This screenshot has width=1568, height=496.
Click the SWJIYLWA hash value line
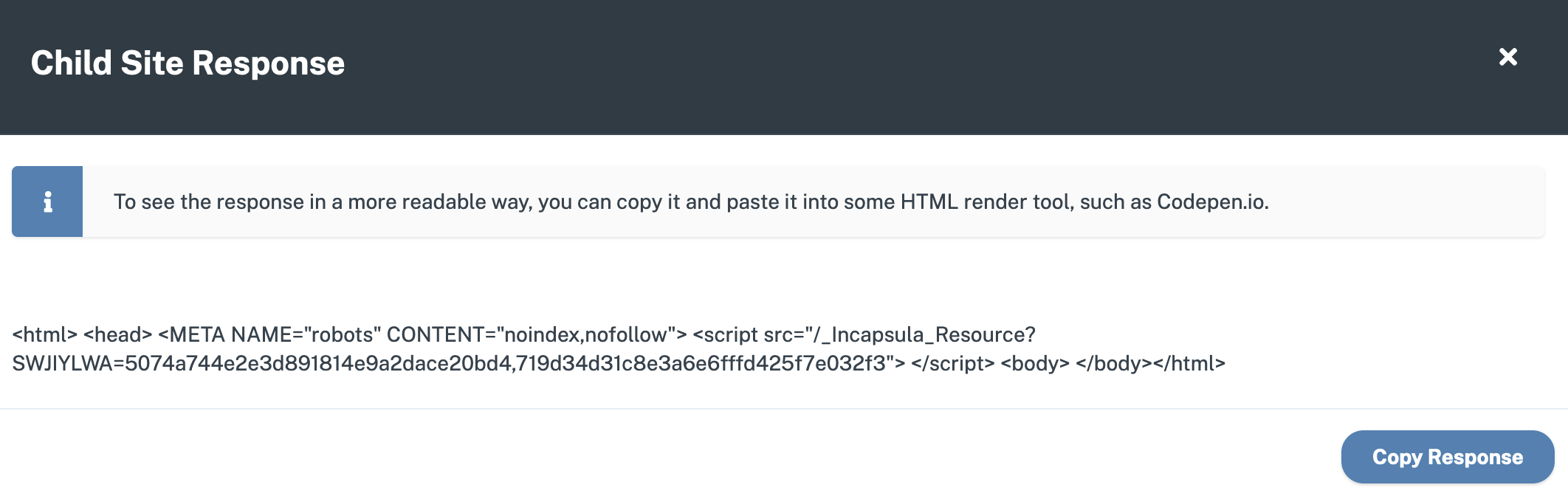pyautogui.click(x=458, y=363)
